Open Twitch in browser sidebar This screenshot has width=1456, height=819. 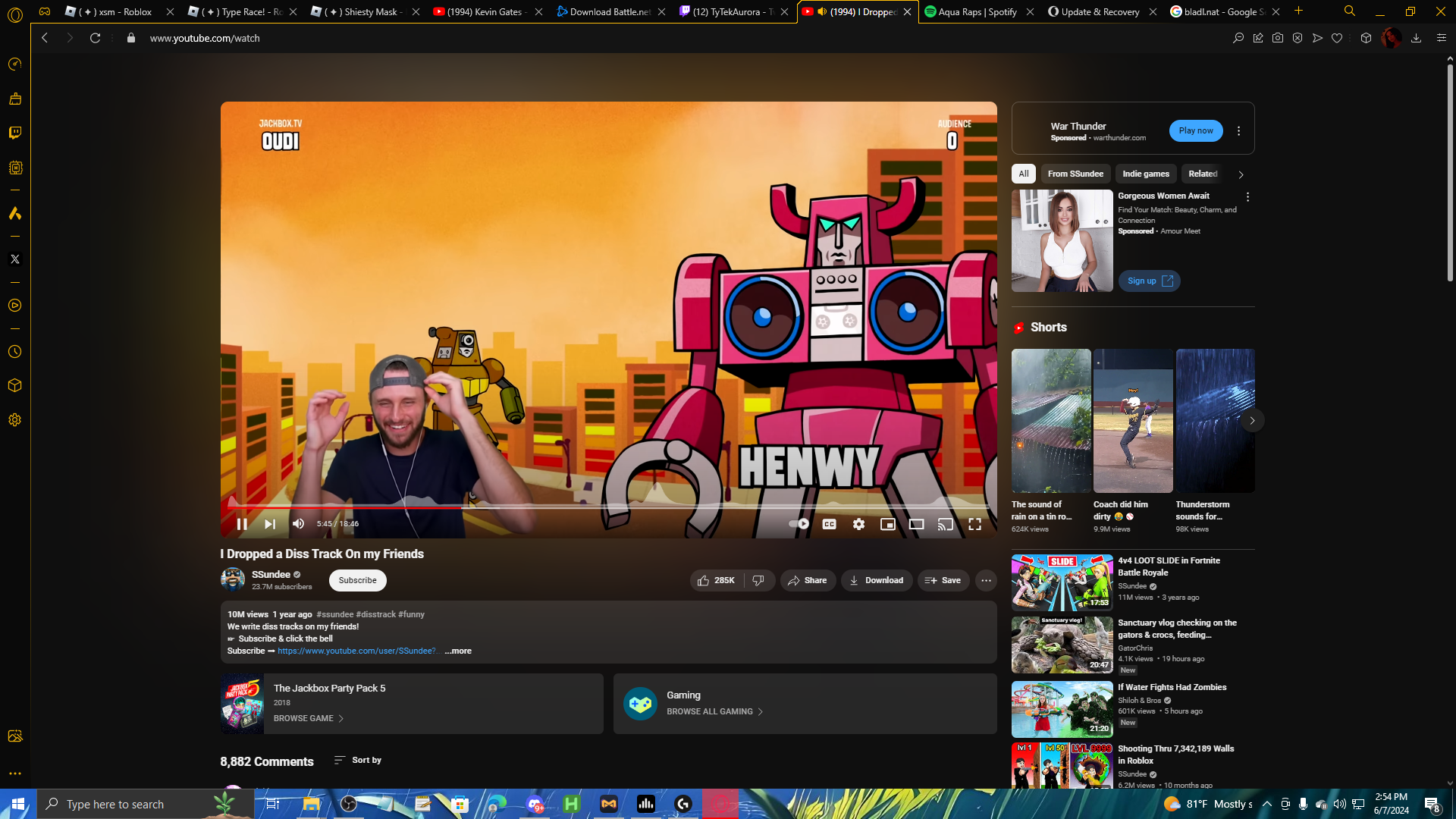14,133
